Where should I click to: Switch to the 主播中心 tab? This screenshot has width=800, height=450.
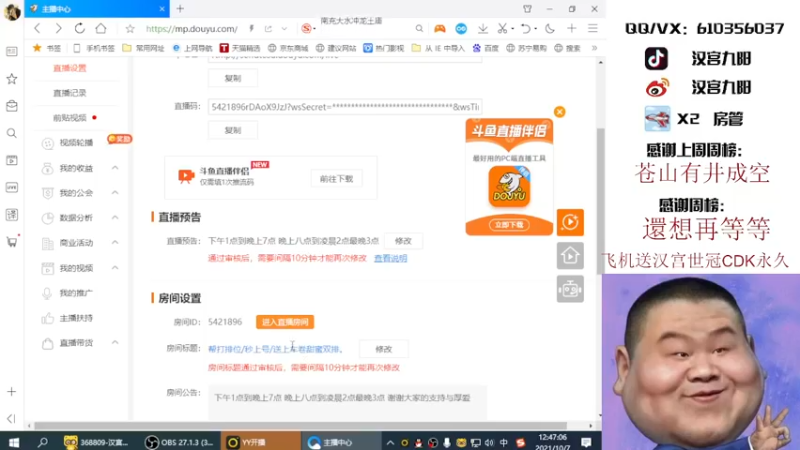click(x=97, y=9)
